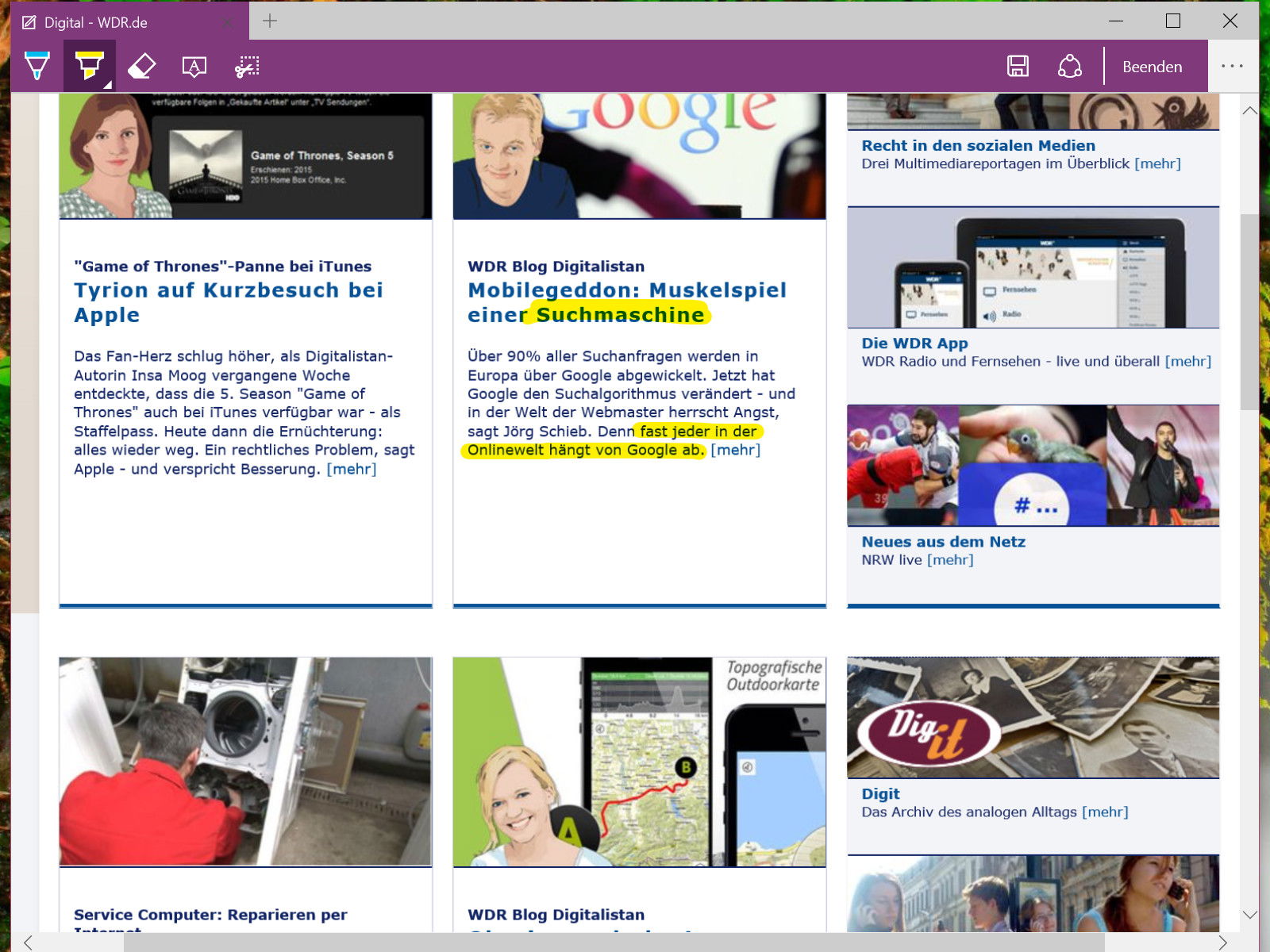Viewport: 1270px width, 952px height.
Task: Add a typed note annotation
Action: coord(194,67)
